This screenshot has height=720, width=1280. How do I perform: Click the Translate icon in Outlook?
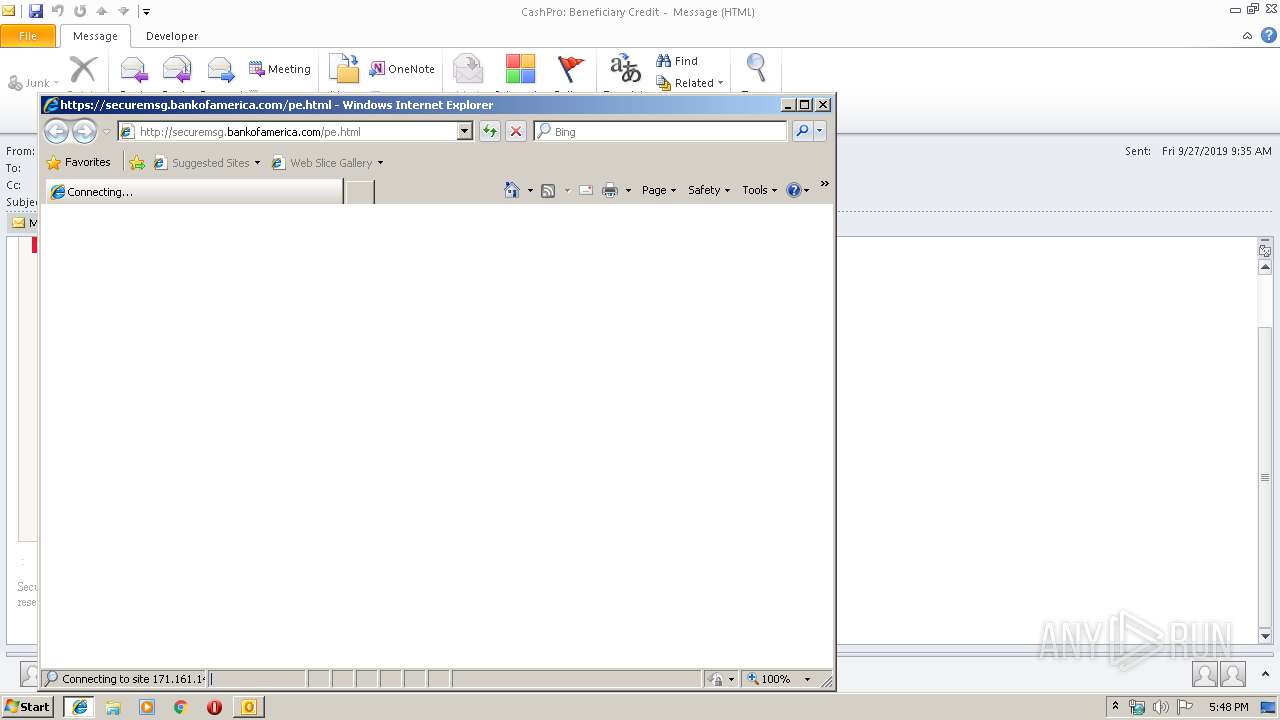click(x=626, y=69)
